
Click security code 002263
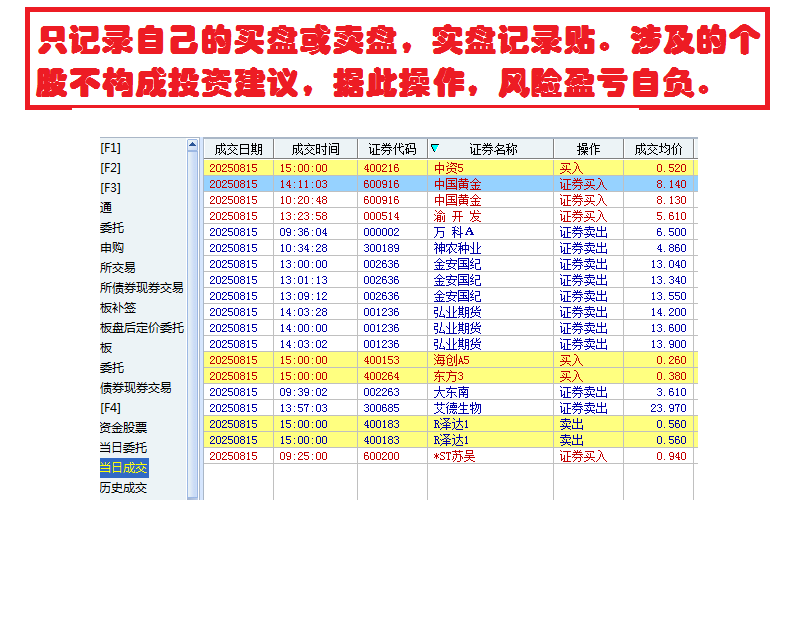tap(381, 392)
